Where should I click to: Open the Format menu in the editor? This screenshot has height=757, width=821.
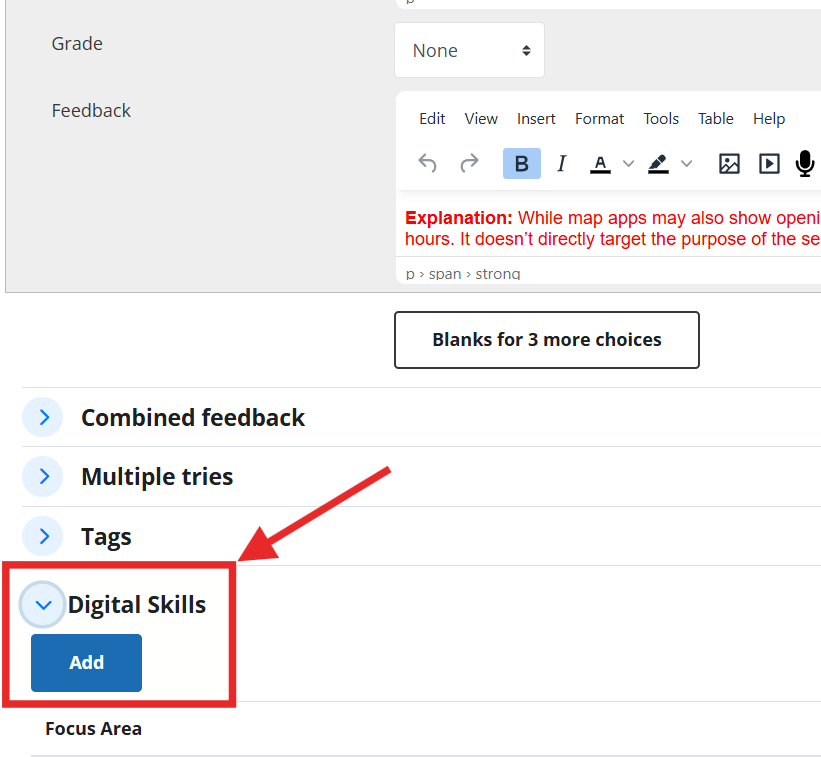click(x=599, y=119)
